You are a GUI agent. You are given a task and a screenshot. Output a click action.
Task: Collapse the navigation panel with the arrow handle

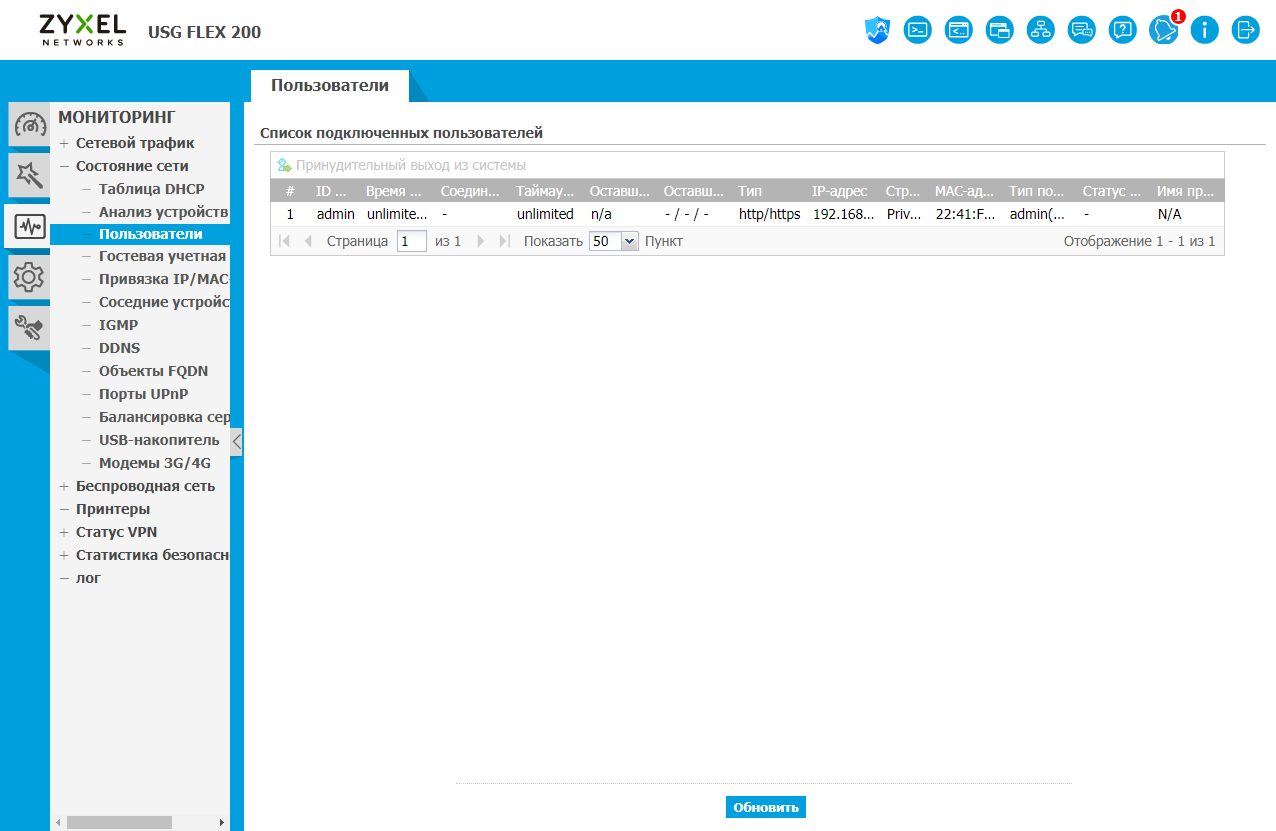point(237,441)
